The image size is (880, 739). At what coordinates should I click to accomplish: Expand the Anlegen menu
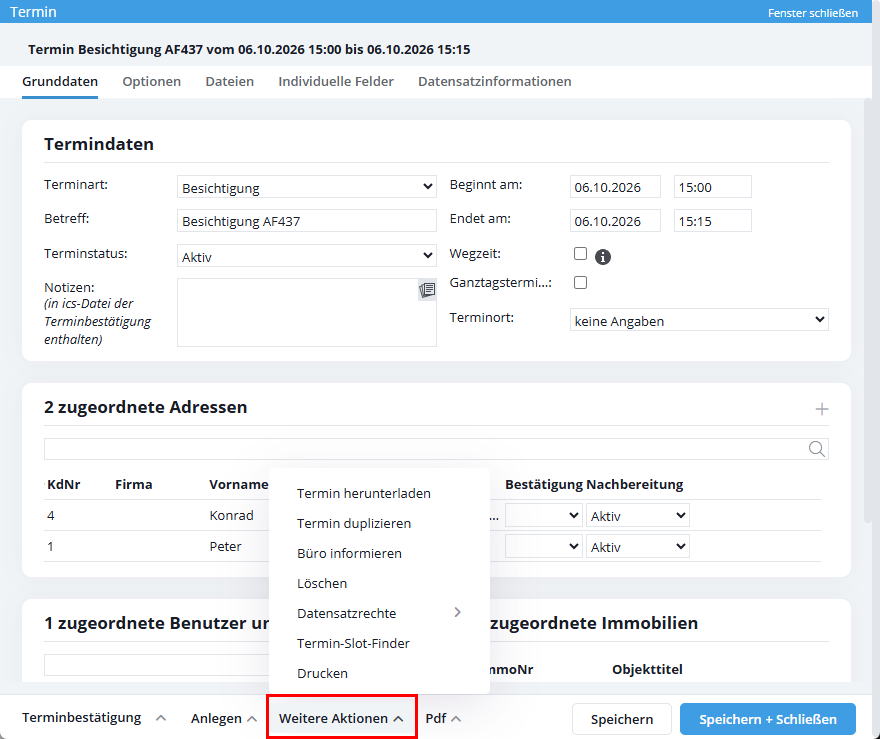pos(224,719)
